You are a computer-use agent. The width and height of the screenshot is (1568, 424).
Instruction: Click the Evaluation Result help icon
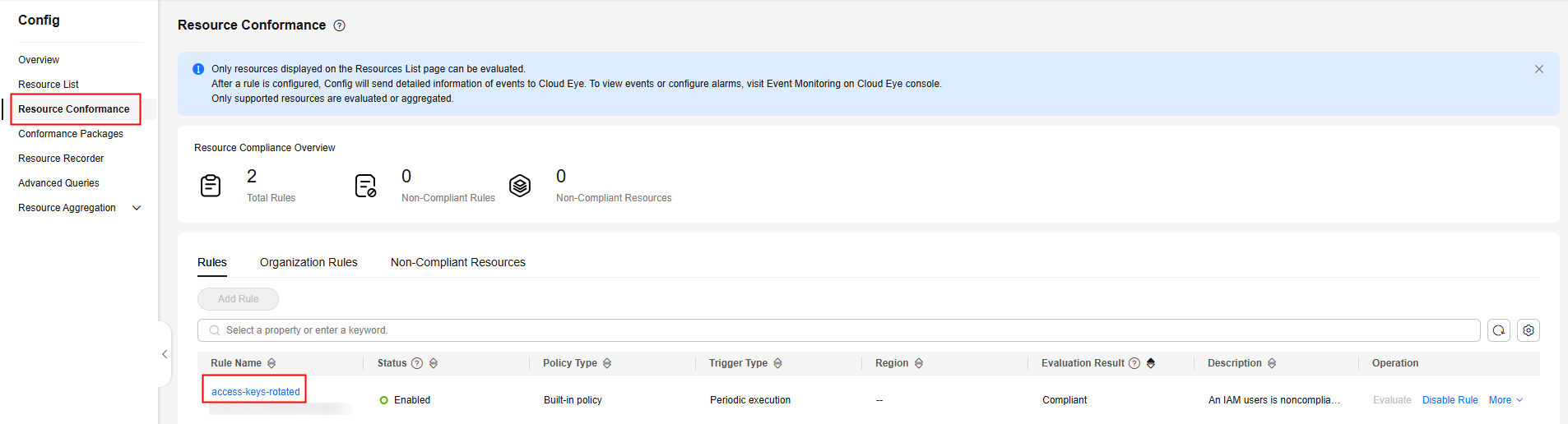1134,363
